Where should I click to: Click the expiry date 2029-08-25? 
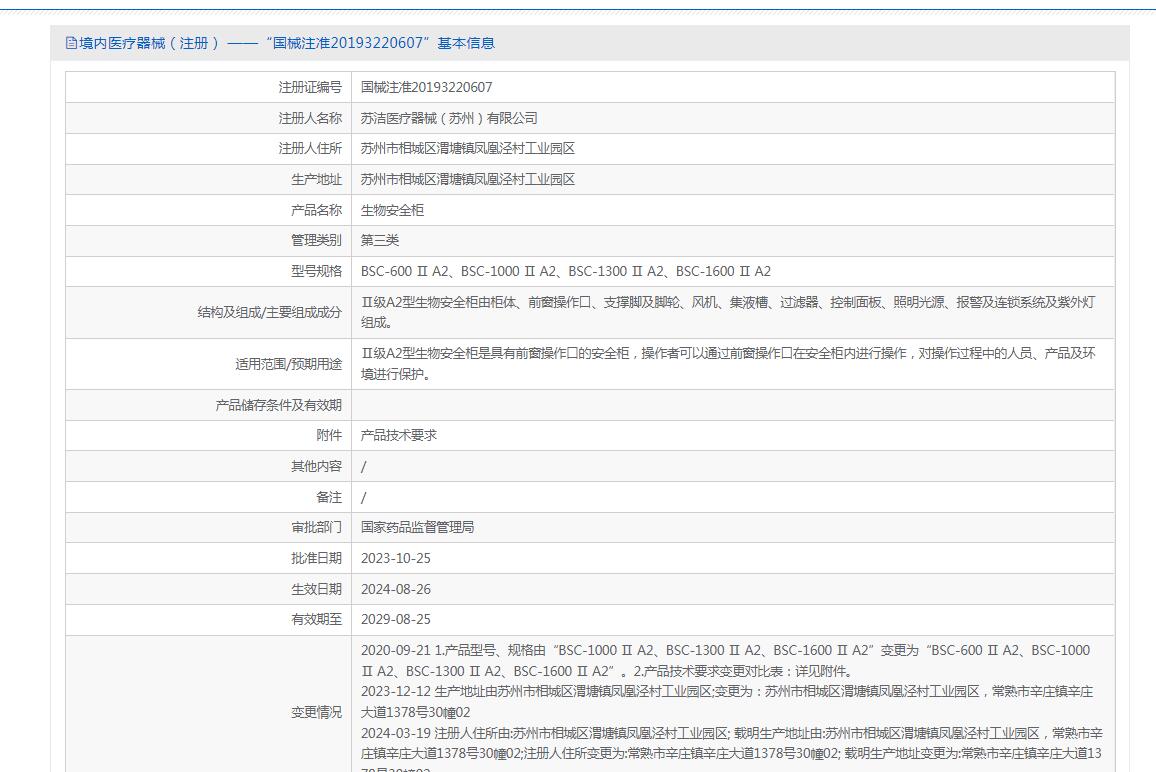395,620
